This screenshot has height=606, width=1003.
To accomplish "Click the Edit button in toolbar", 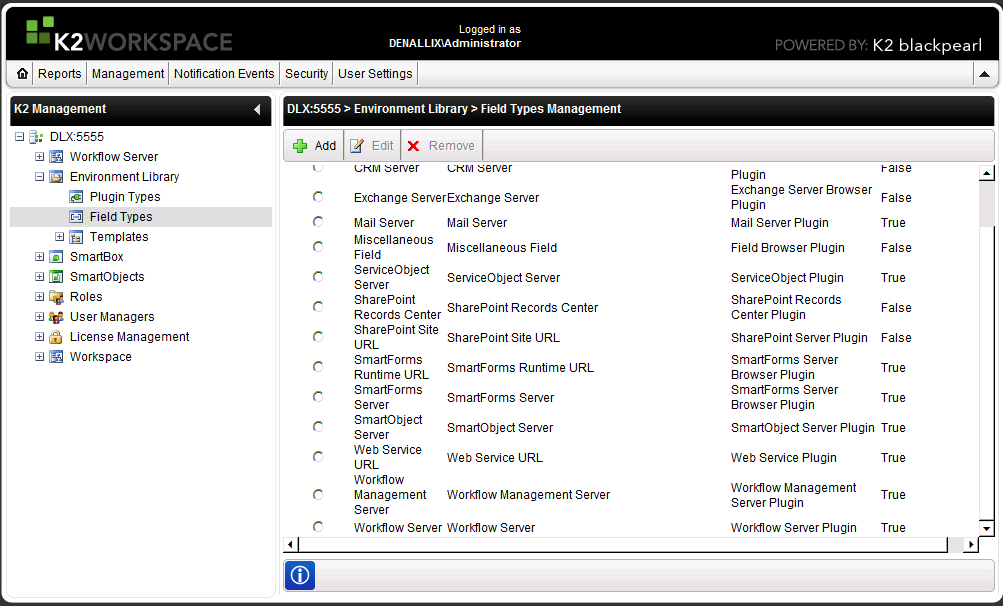I will tap(372, 146).
